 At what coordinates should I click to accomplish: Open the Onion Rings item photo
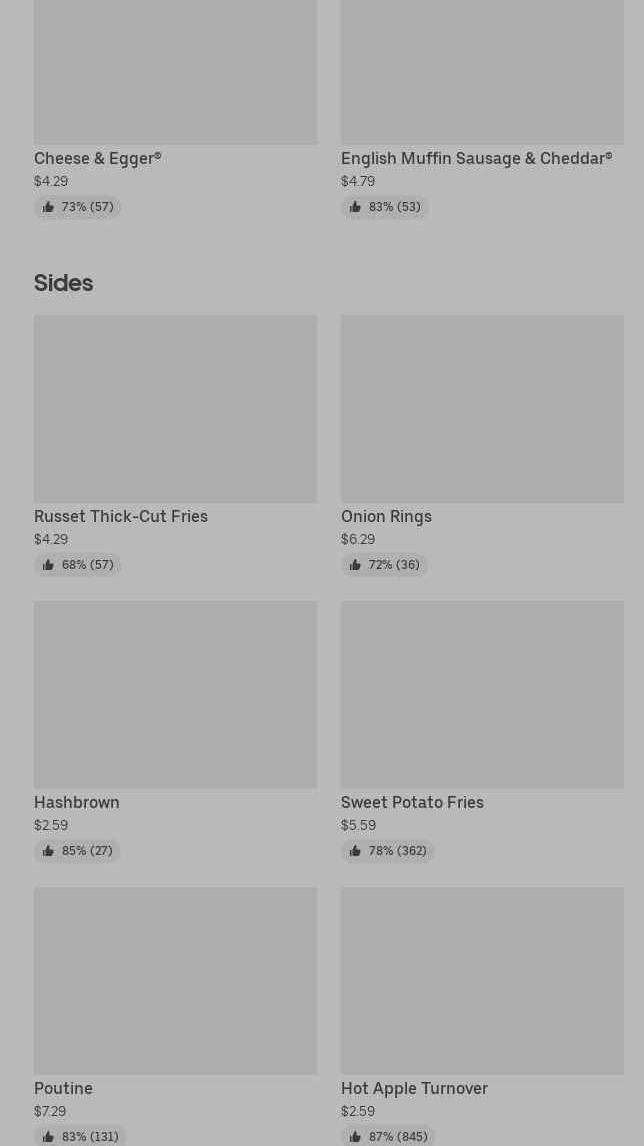[x=482, y=409]
